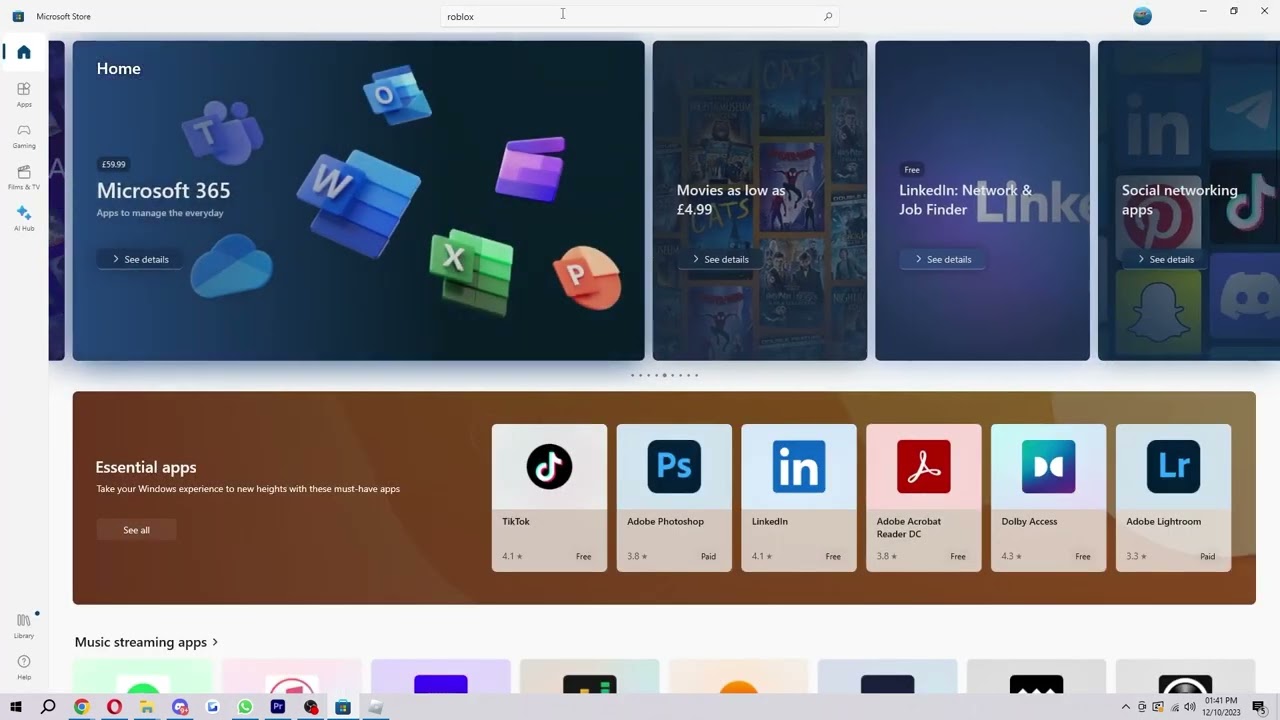Click the Free label on LinkedIn banner
This screenshot has height=720, width=1280.
pyautogui.click(x=912, y=170)
